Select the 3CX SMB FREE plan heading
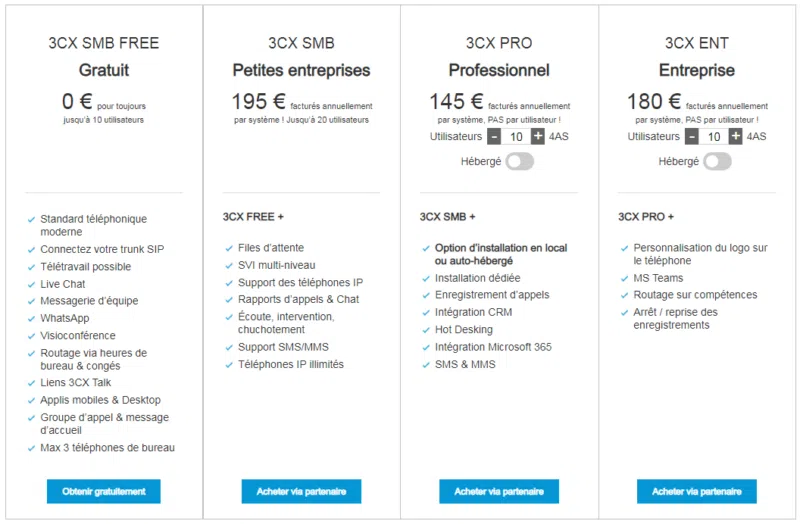 (104, 43)
